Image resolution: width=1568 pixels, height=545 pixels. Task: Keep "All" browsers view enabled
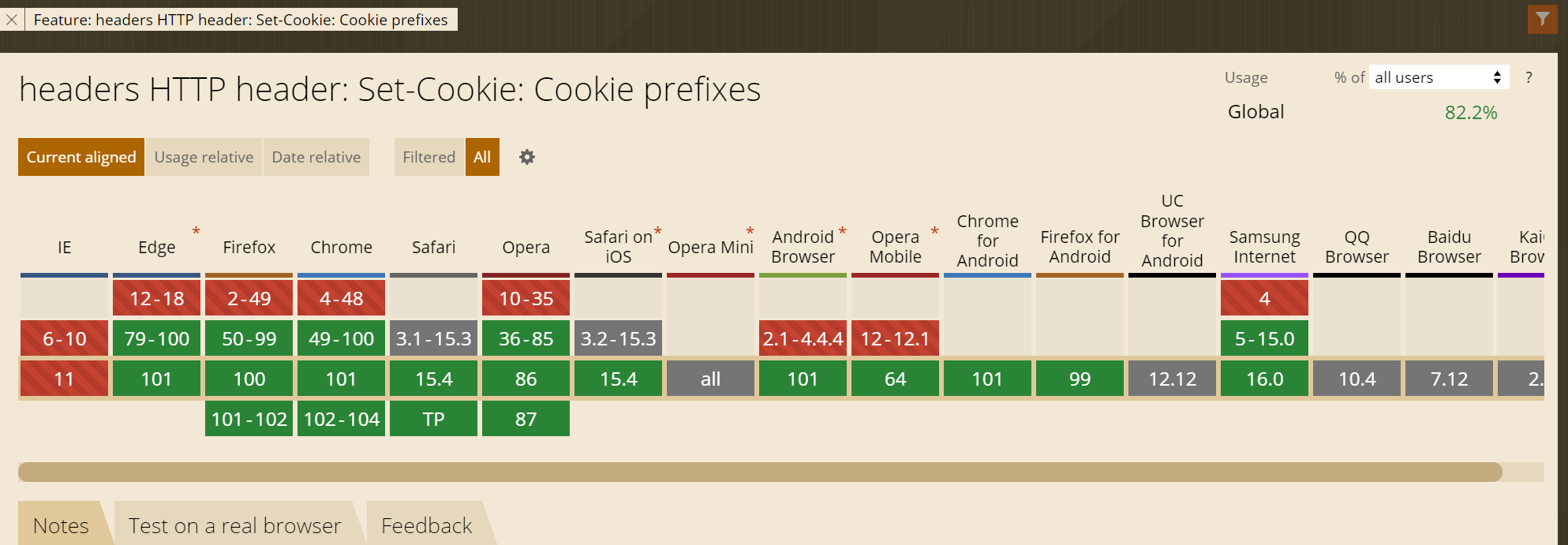[482, 157]
